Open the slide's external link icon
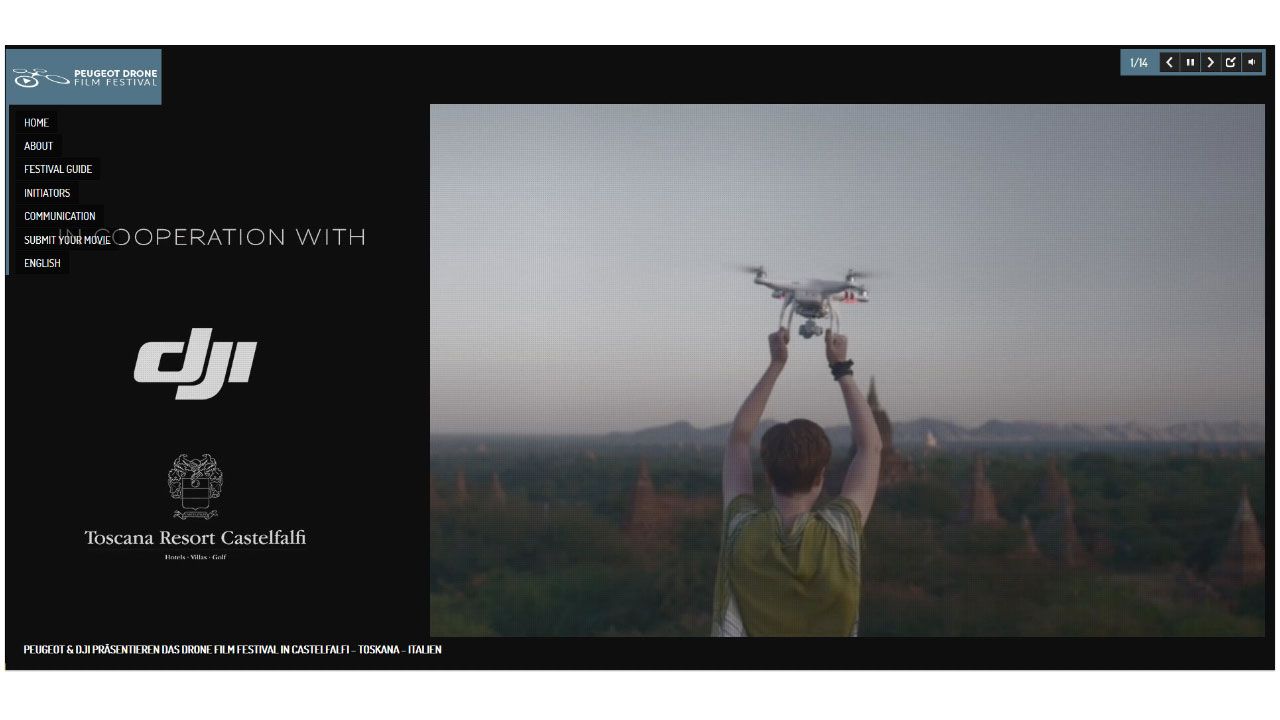 coord(1231,62)
